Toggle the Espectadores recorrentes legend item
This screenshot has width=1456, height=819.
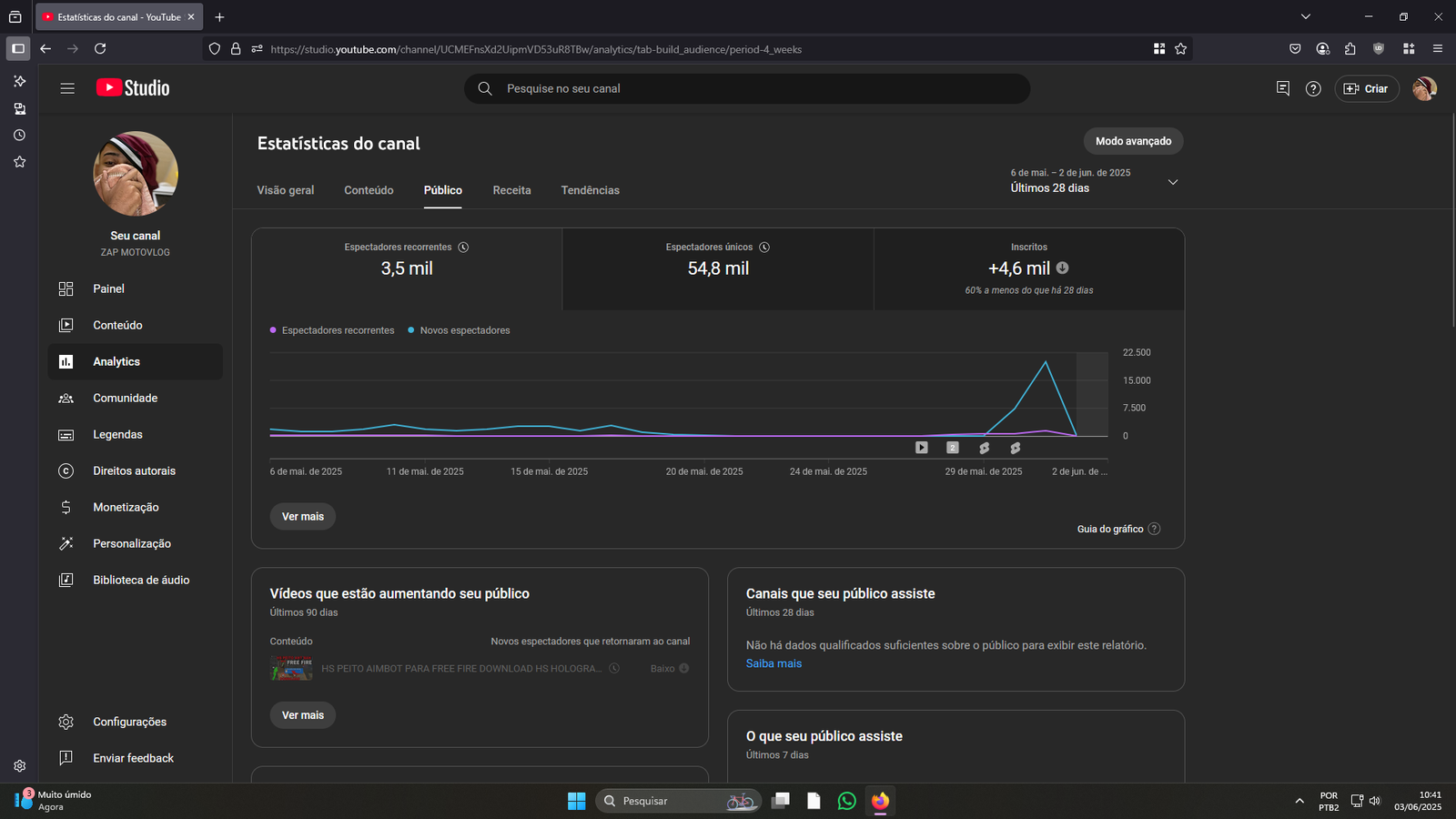coord(332,330)
